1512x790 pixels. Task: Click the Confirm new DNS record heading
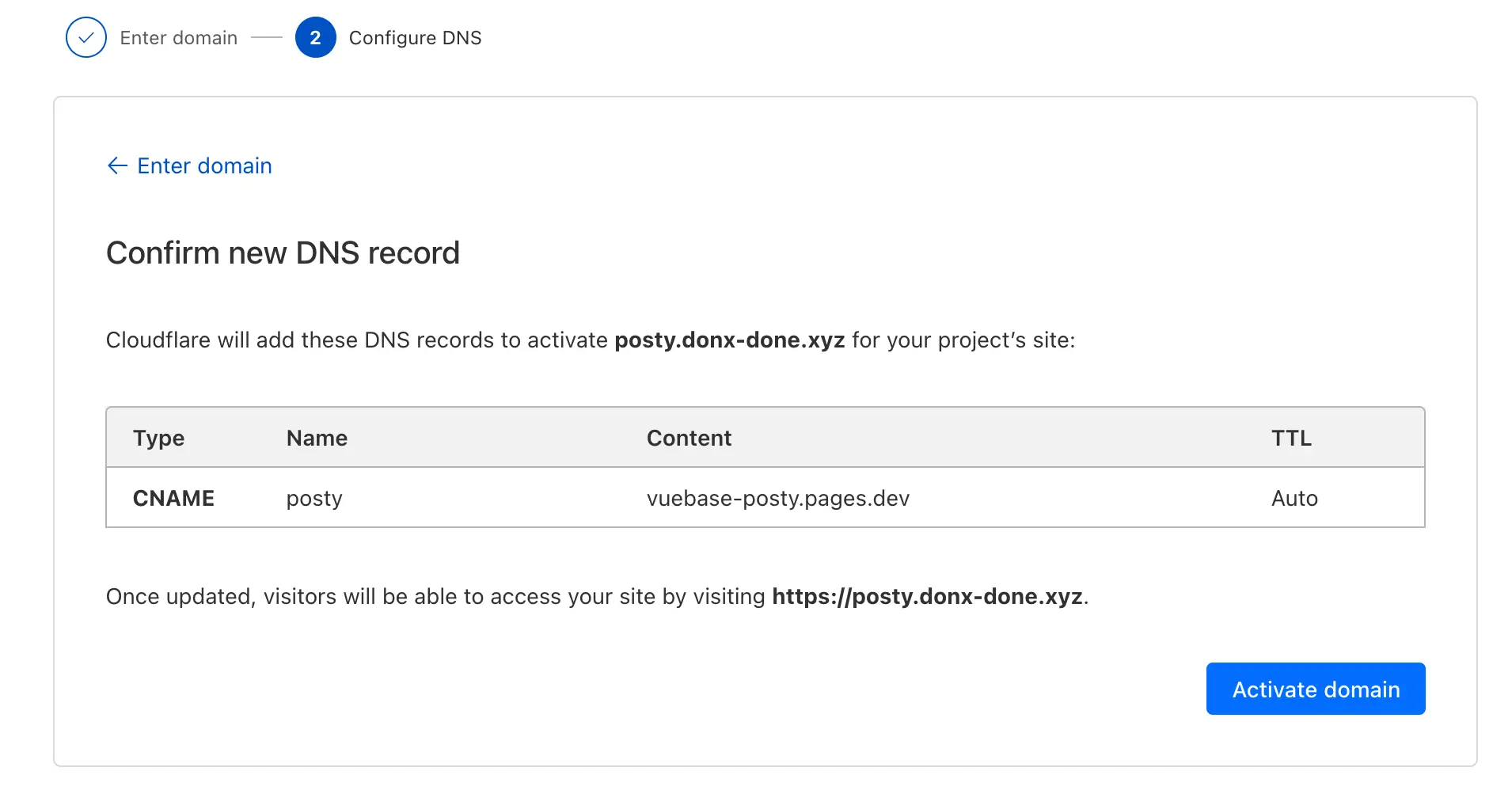283,253
